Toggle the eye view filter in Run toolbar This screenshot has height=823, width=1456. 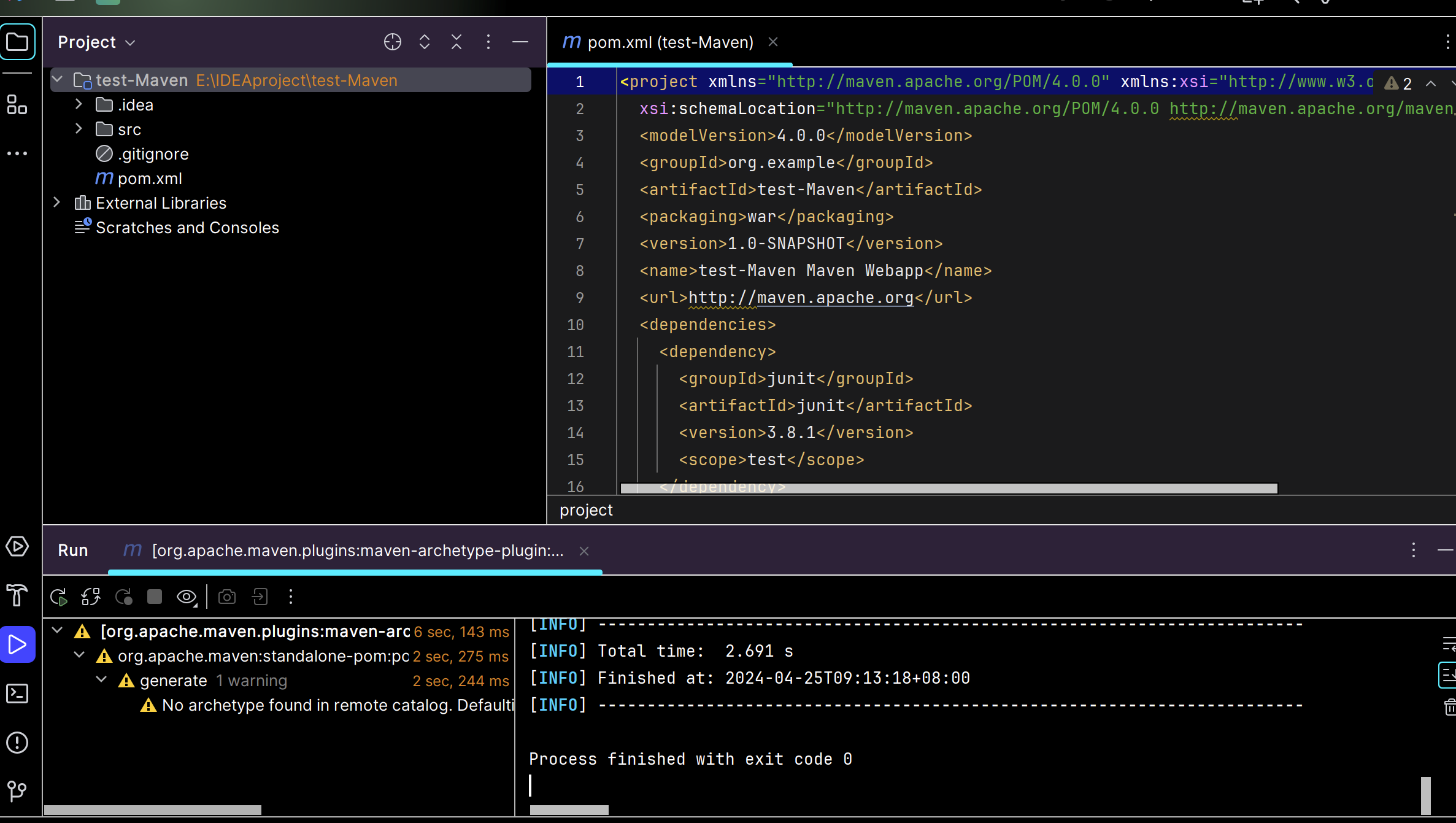coord(187,597)
